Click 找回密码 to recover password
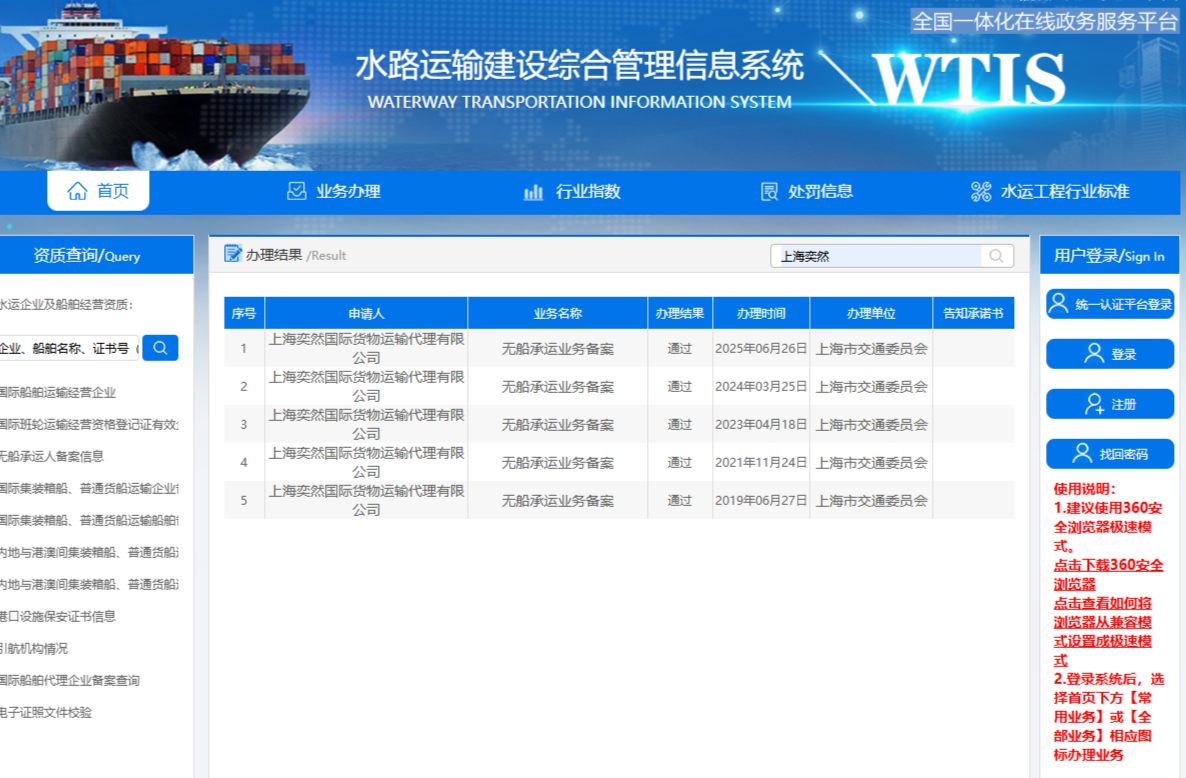The image size is (1186, 778). coord(1110,453)
